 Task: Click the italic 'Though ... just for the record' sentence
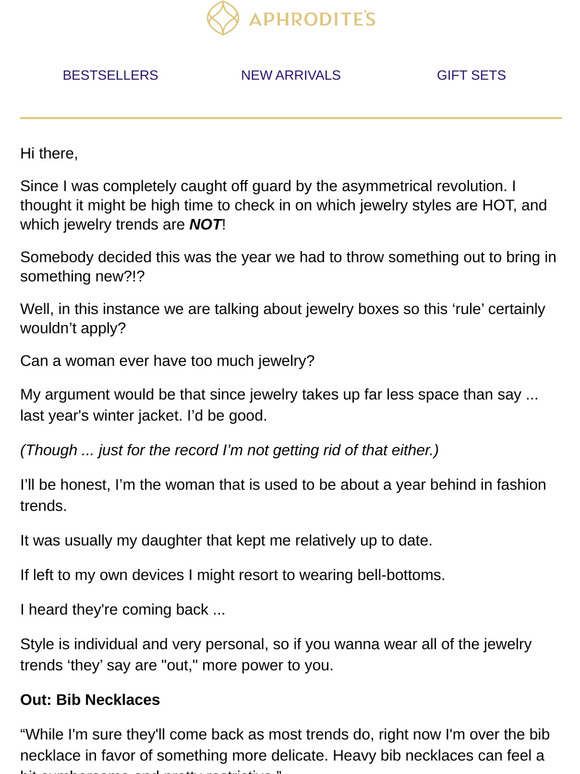[229, 450]
